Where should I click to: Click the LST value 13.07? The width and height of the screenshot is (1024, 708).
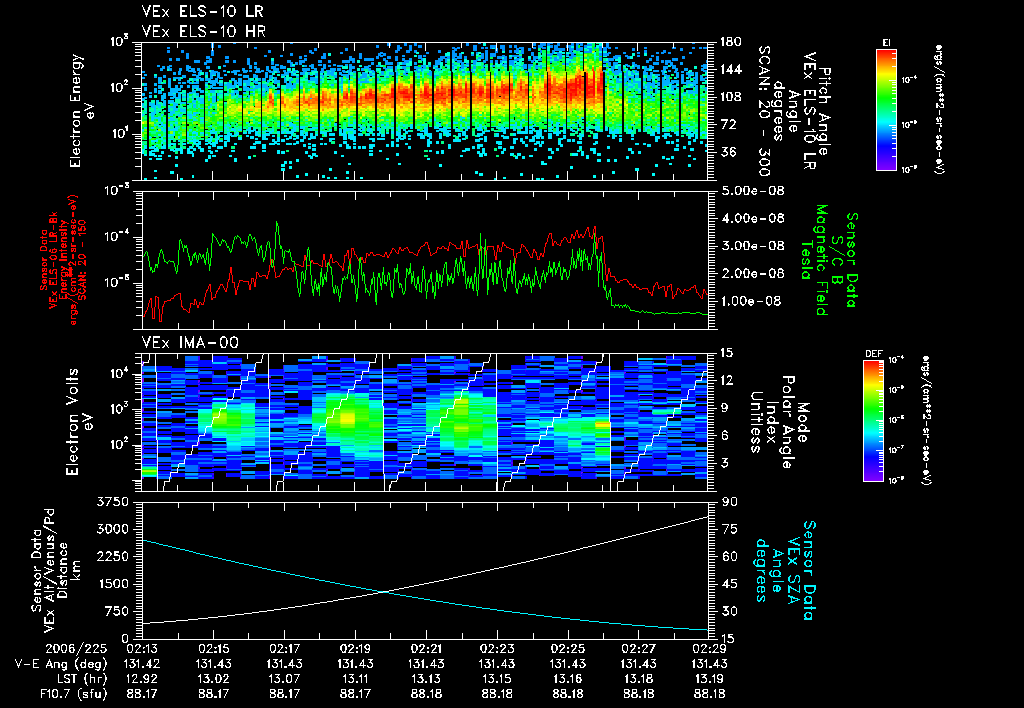(284, 679)
